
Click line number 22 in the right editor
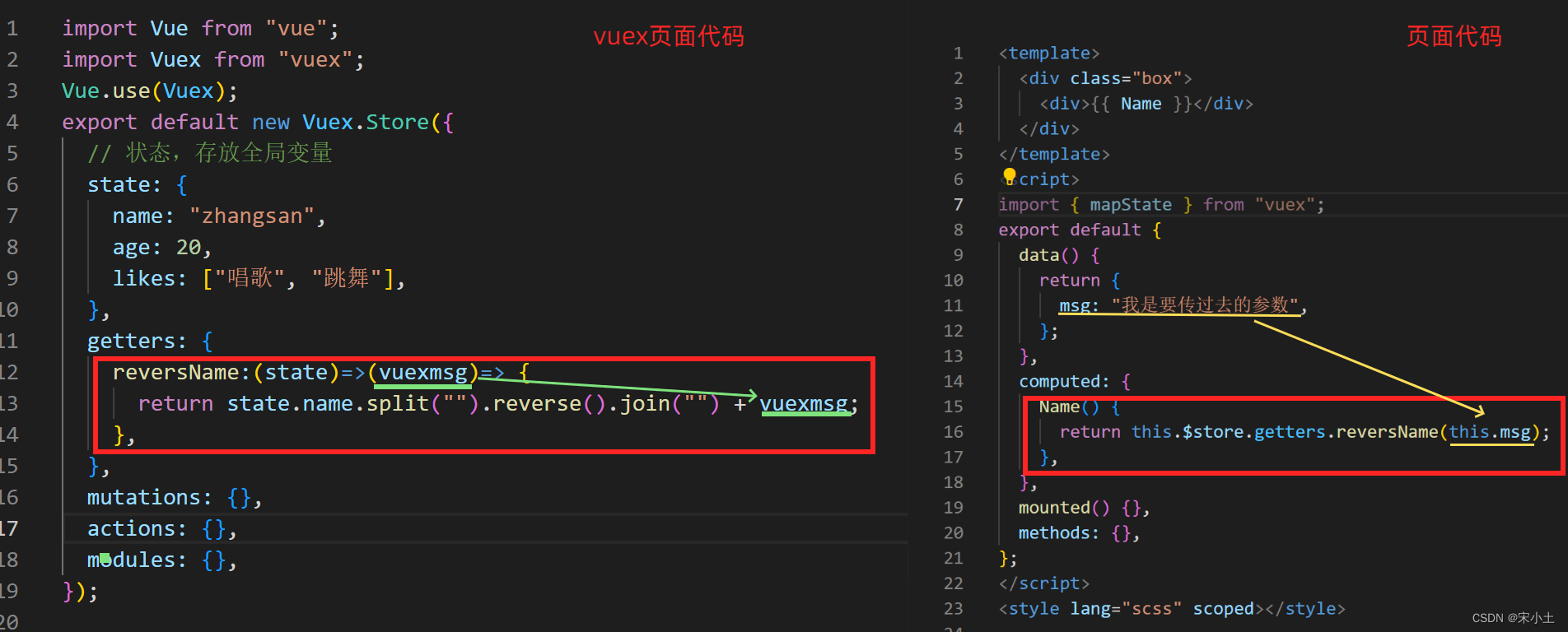[954, 583]
